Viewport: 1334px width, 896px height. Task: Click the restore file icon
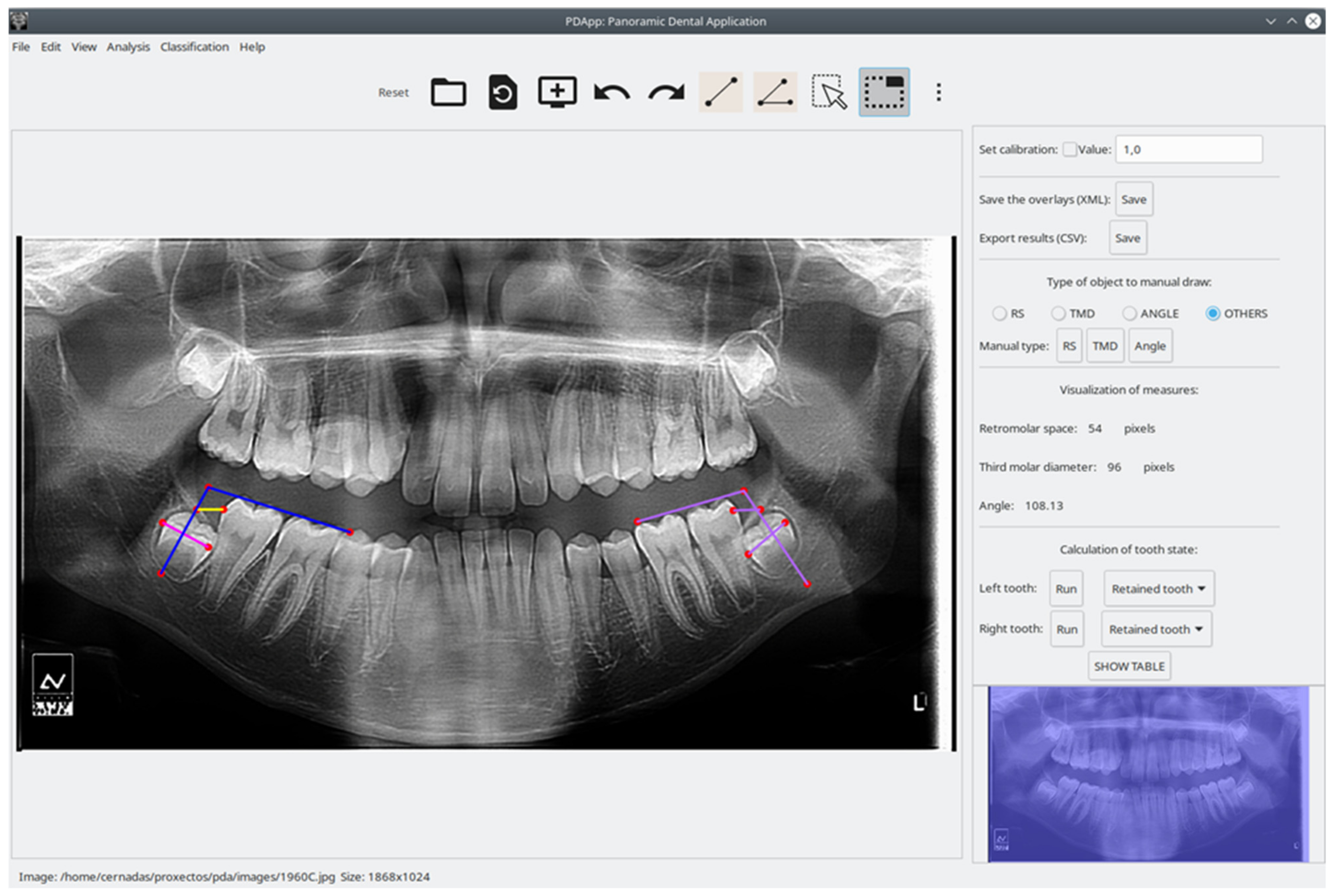[x=502, y=92]
